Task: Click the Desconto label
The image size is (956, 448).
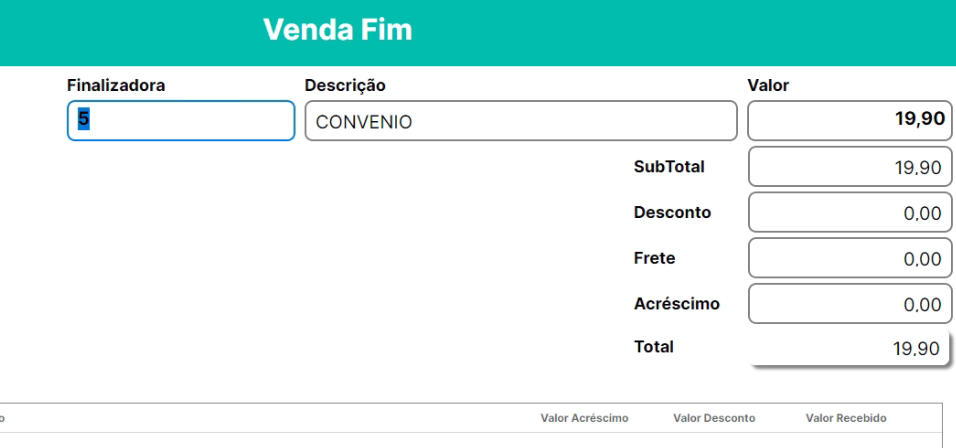Action: (672, 213)
